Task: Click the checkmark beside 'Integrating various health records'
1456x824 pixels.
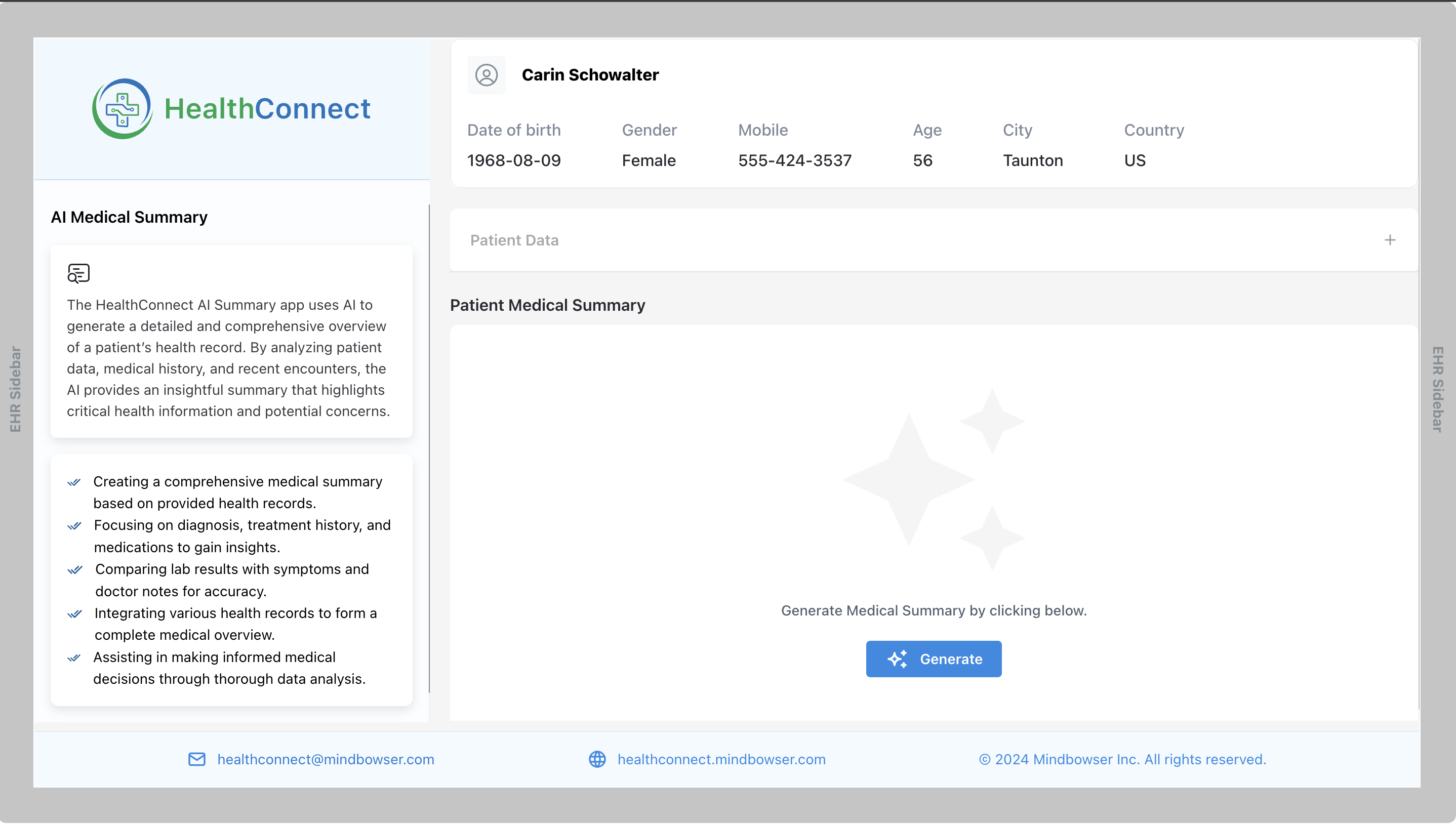Action: (x=75, y=614)
